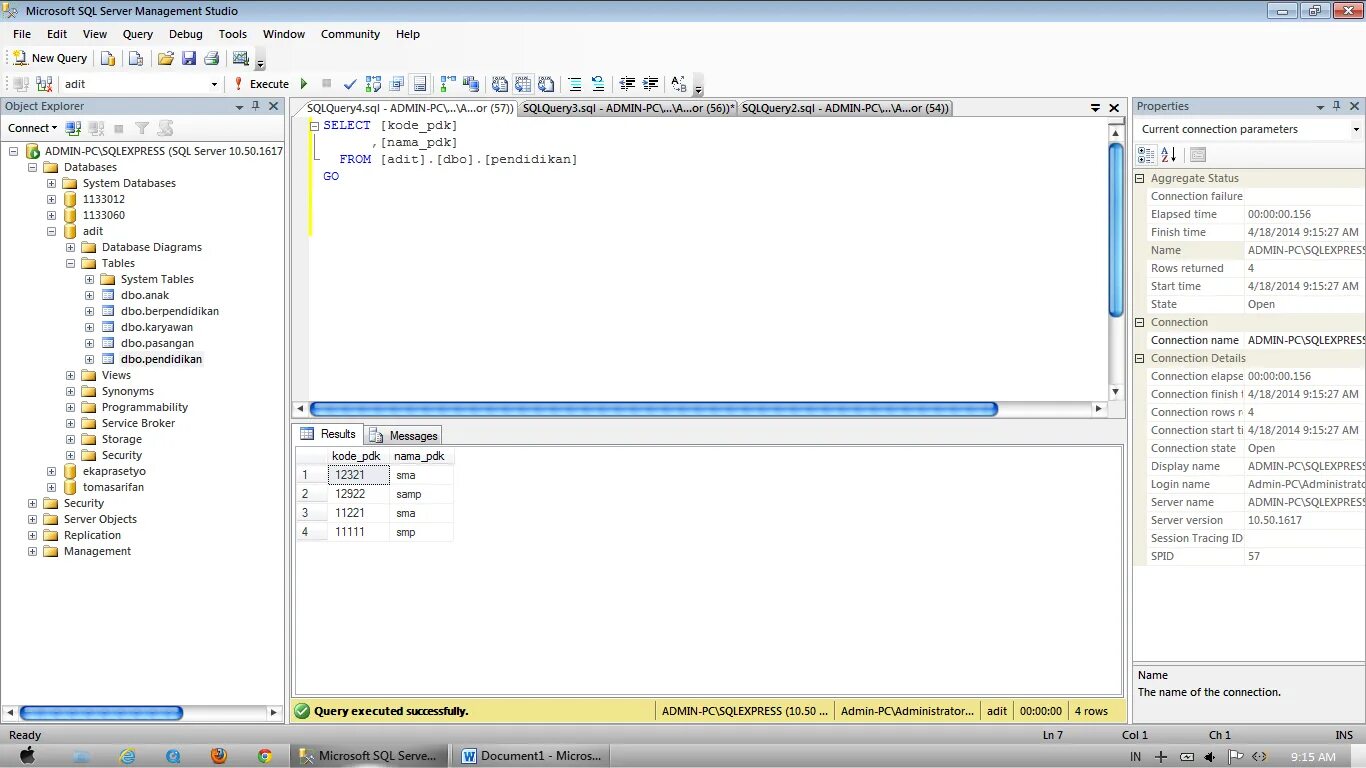Launch Chrome from the taskbar
Image resolution: width=1366 pixels, height=768 pixels.
click(264, 756)
